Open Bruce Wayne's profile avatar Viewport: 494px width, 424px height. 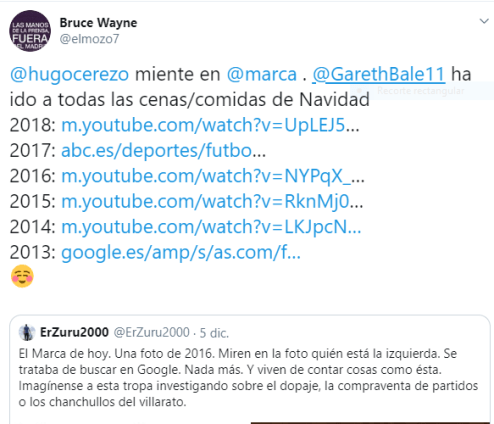[30, 31]
